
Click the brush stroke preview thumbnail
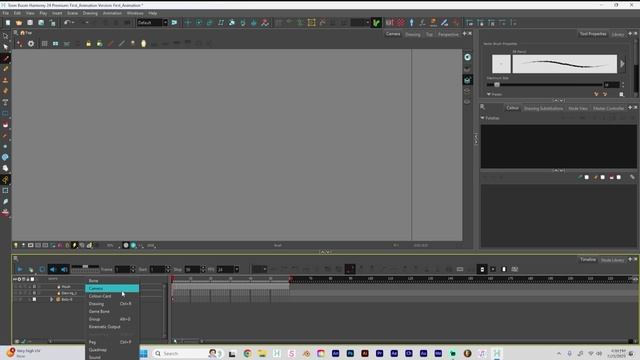pyautogui.click(x=564, y=64)
